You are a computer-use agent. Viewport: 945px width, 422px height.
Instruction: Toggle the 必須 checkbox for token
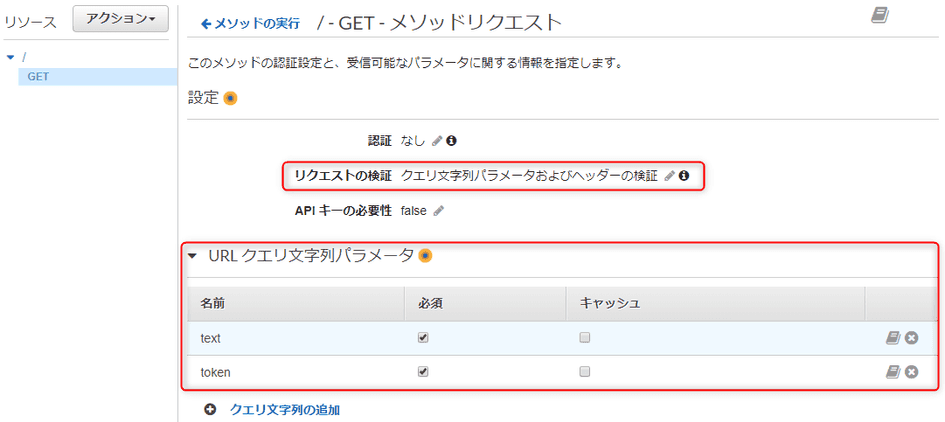[x=422, y=373]
